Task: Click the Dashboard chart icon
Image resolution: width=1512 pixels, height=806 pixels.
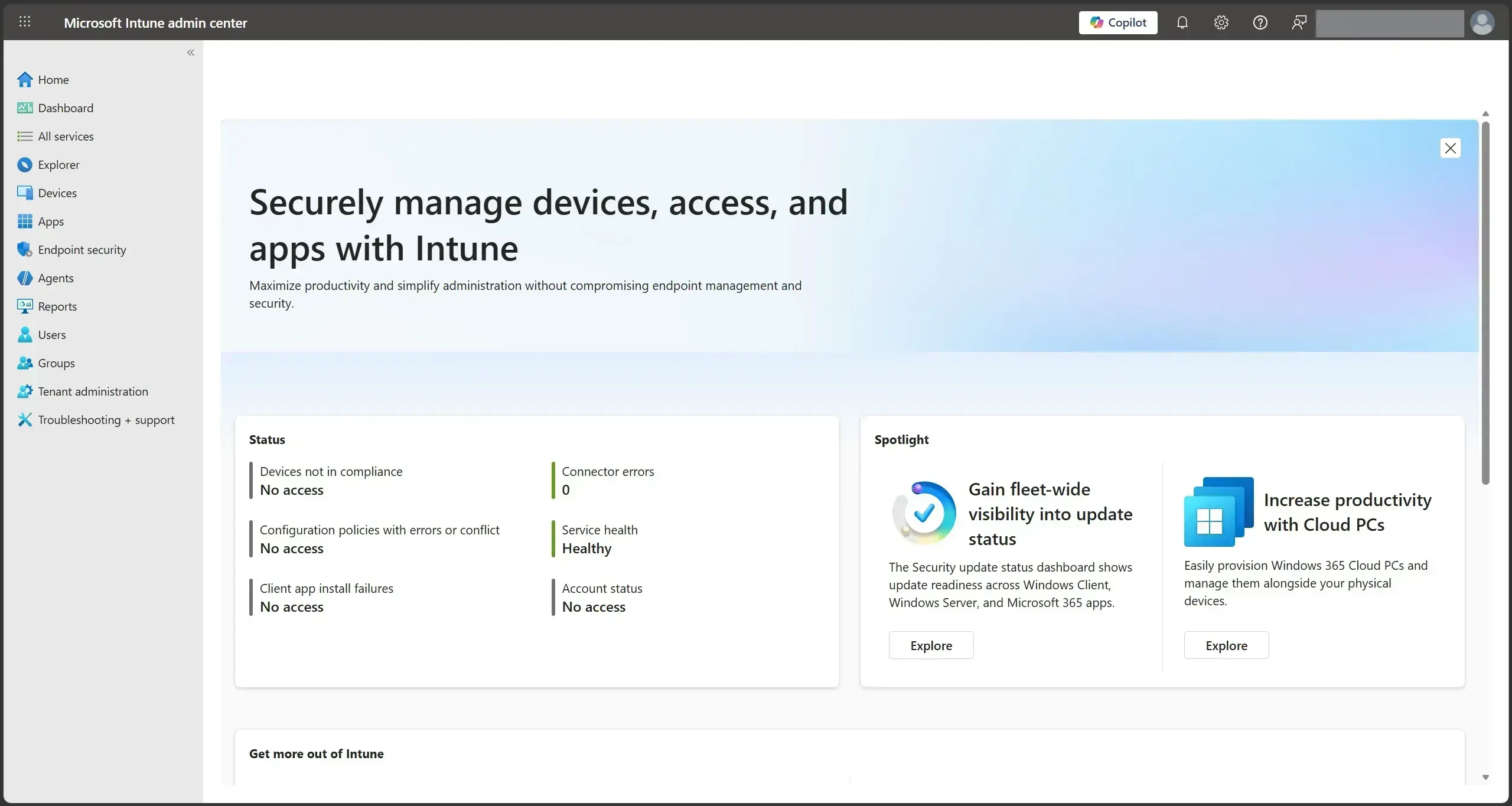Action: [x=25, y=108]
